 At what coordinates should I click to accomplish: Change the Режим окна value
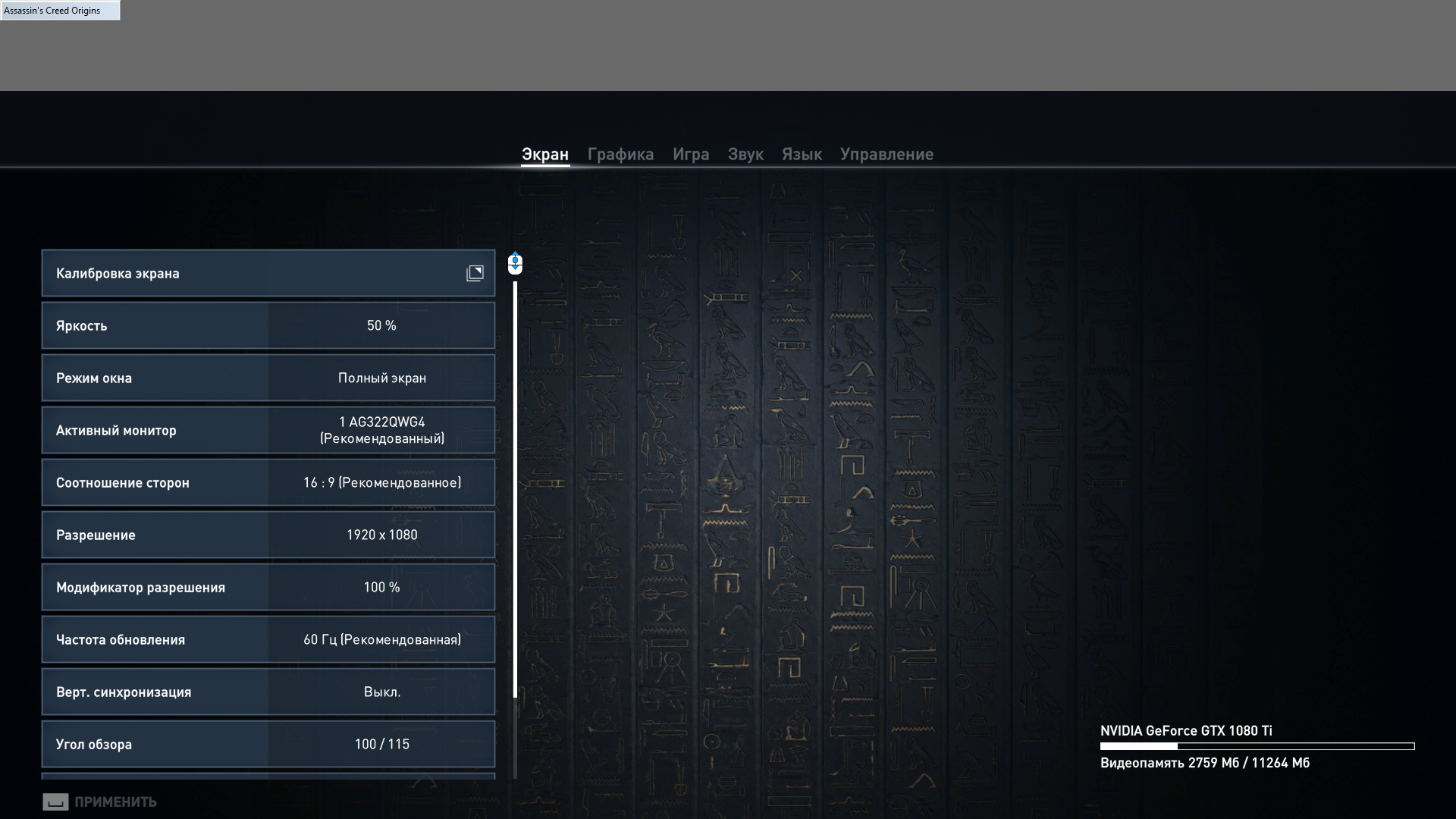[x=381, y=378]
